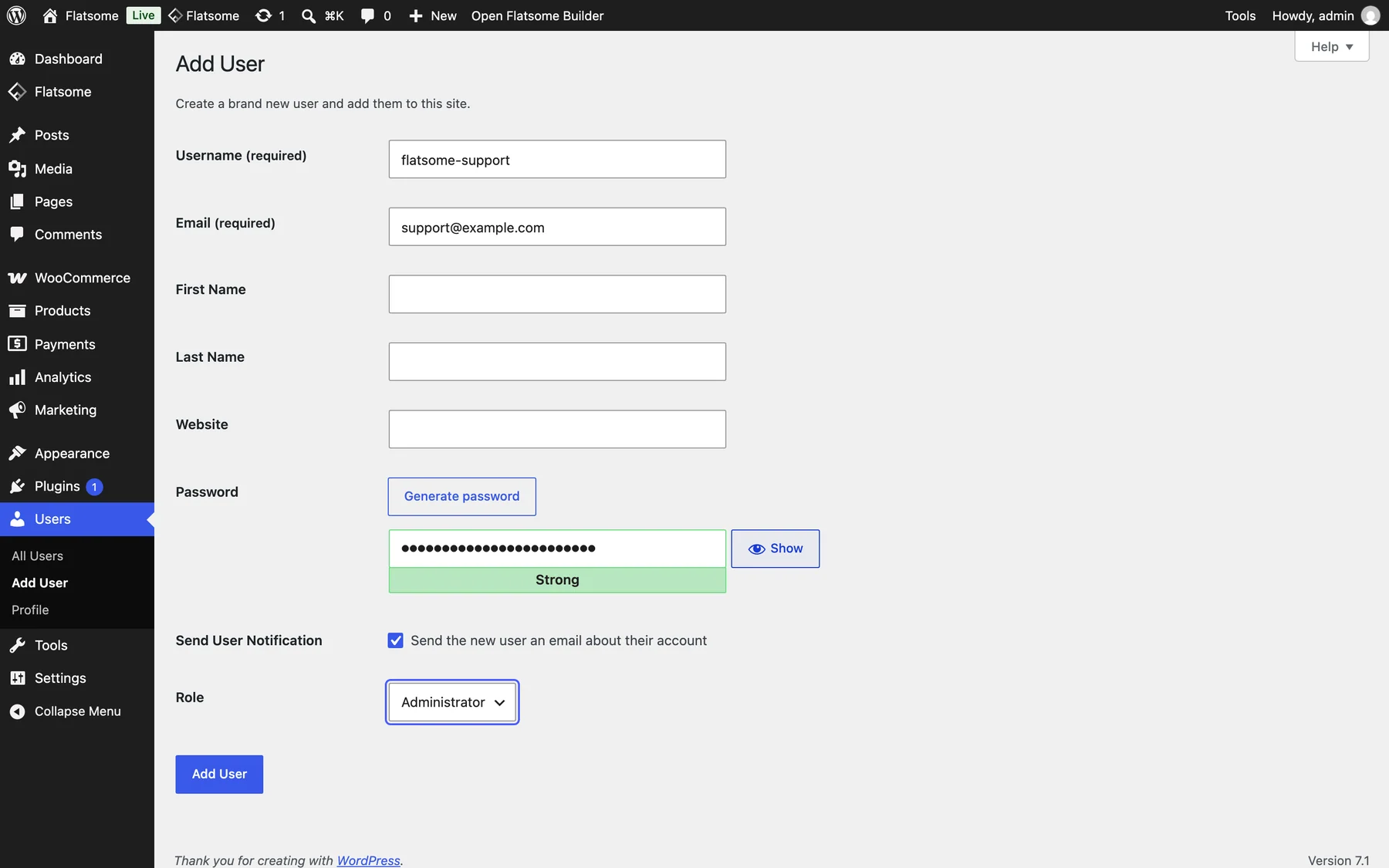Click the First Name input field
1389x868 pixels.
[557, 294]
